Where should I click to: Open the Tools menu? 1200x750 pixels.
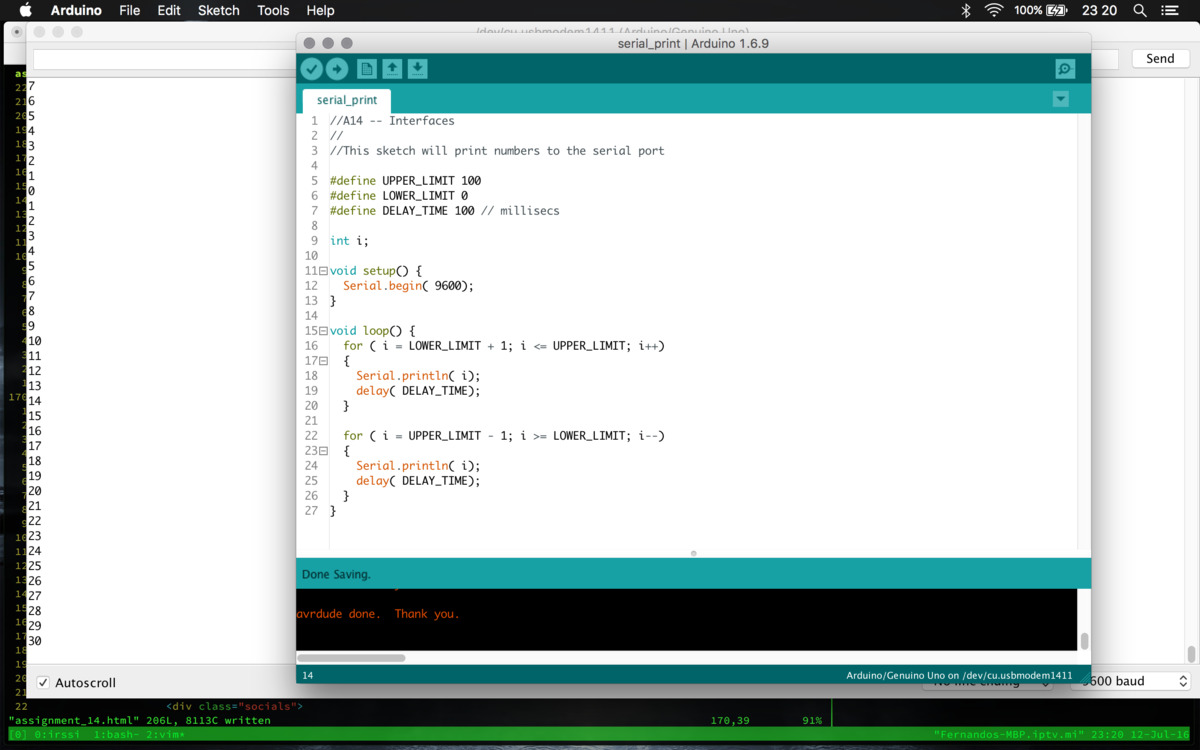273,10
